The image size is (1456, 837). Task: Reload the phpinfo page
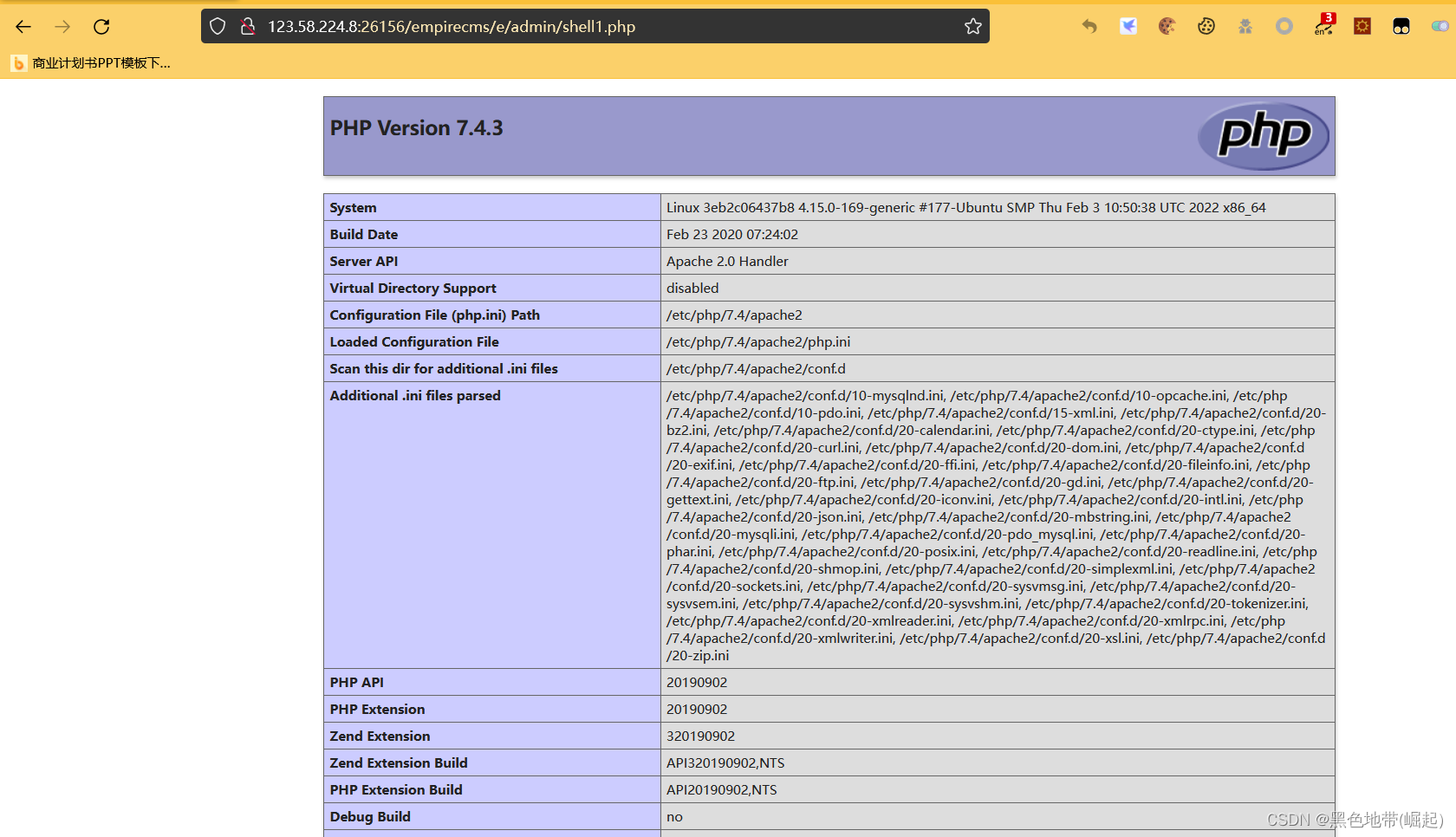tap(101, 26)
